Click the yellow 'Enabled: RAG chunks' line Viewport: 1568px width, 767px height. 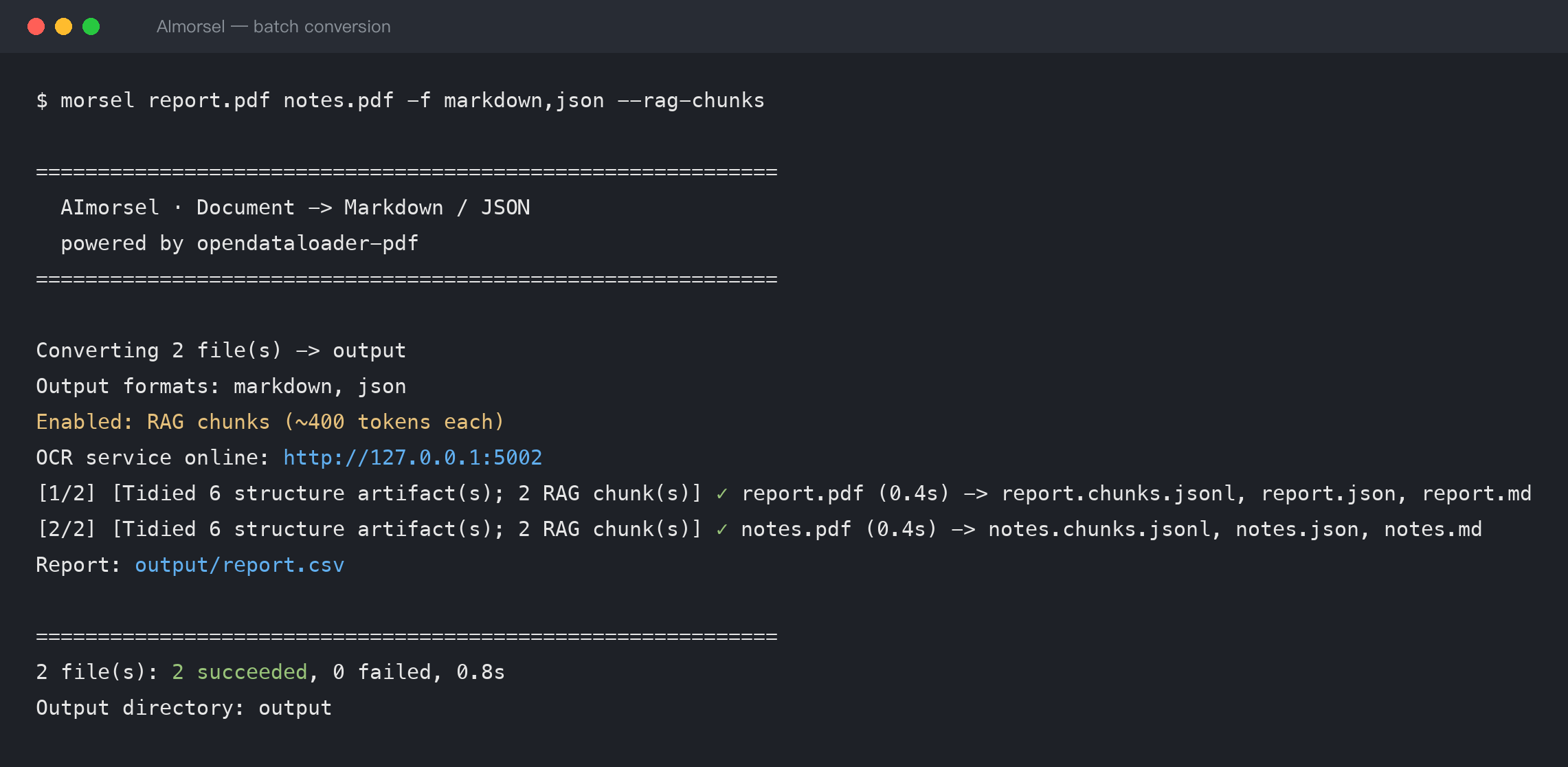tap(270, 422)
